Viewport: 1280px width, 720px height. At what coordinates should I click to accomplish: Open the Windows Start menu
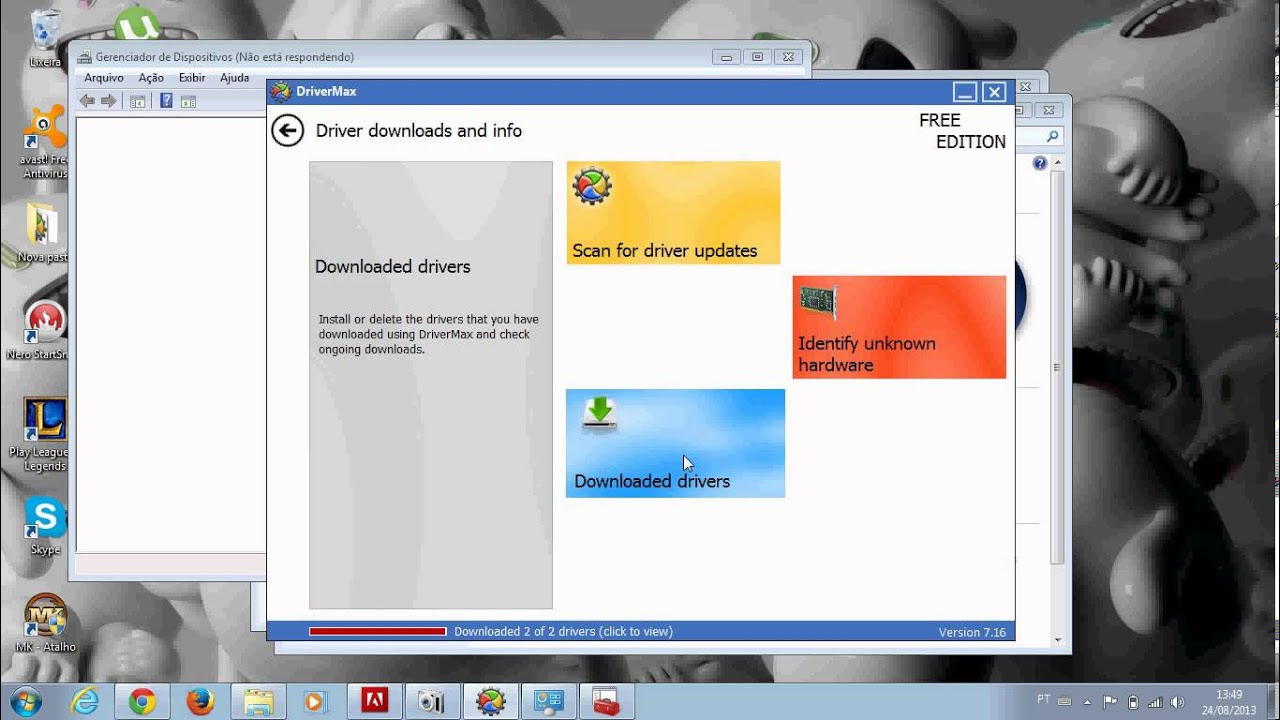pos(24,701)
